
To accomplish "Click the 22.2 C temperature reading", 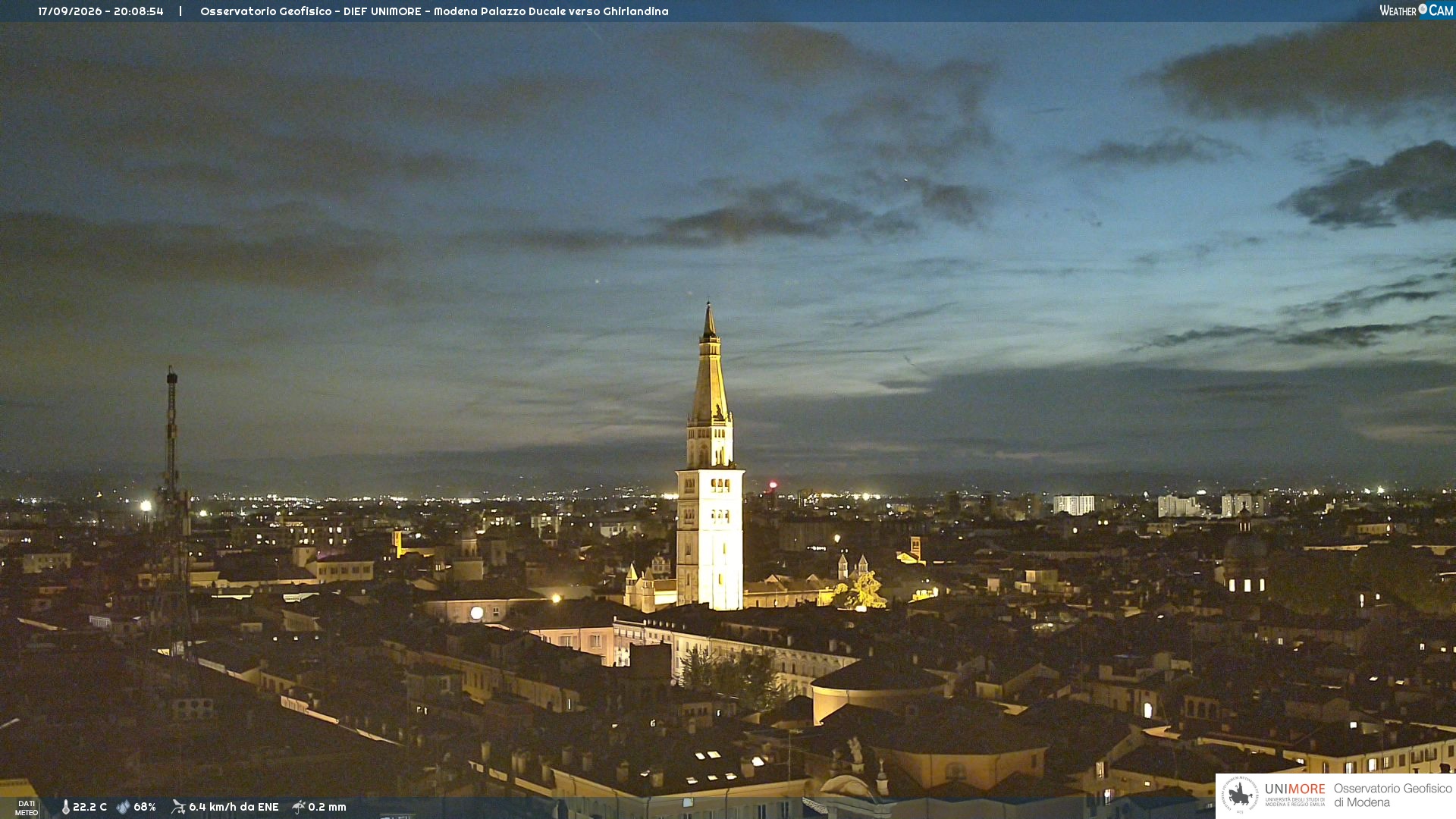I will (89, 807).
